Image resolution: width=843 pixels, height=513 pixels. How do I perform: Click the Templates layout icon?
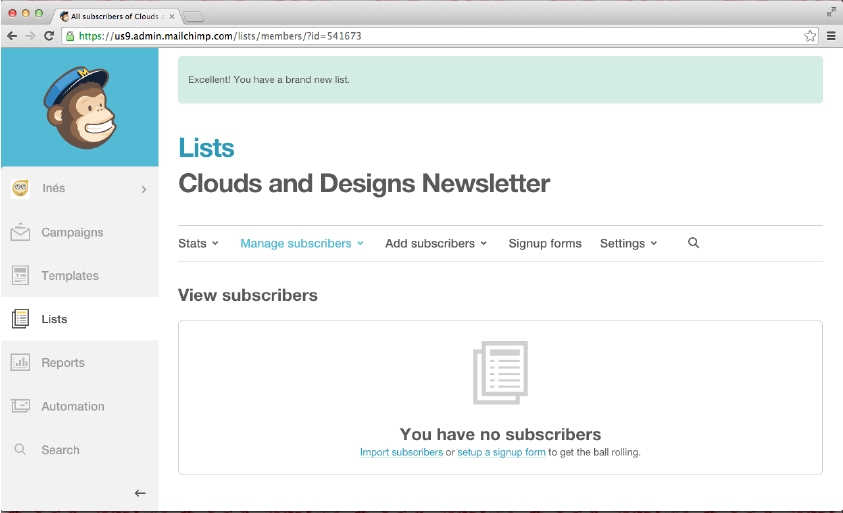point(20,275)
